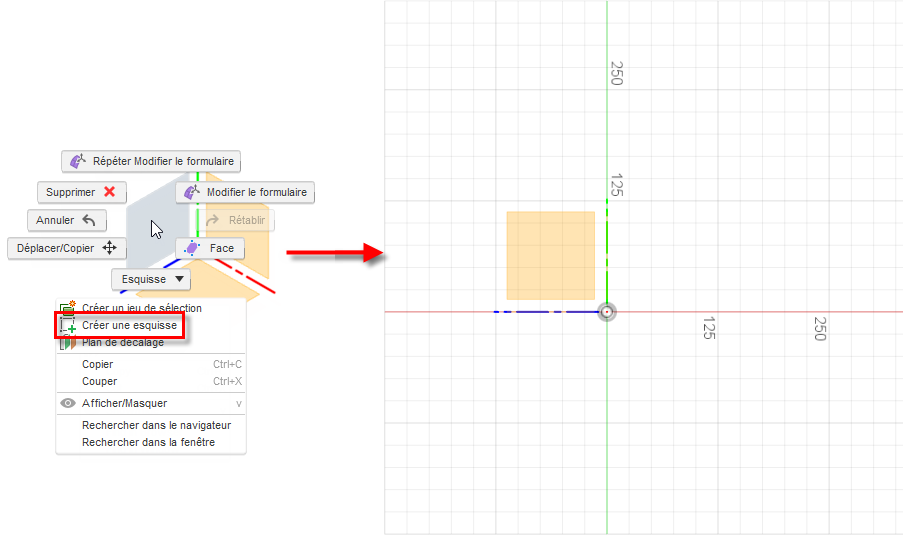Expand the Esquisse dropdown arrow
The width and height of the screenshot is (903, 535).
[x=180, y=279]
